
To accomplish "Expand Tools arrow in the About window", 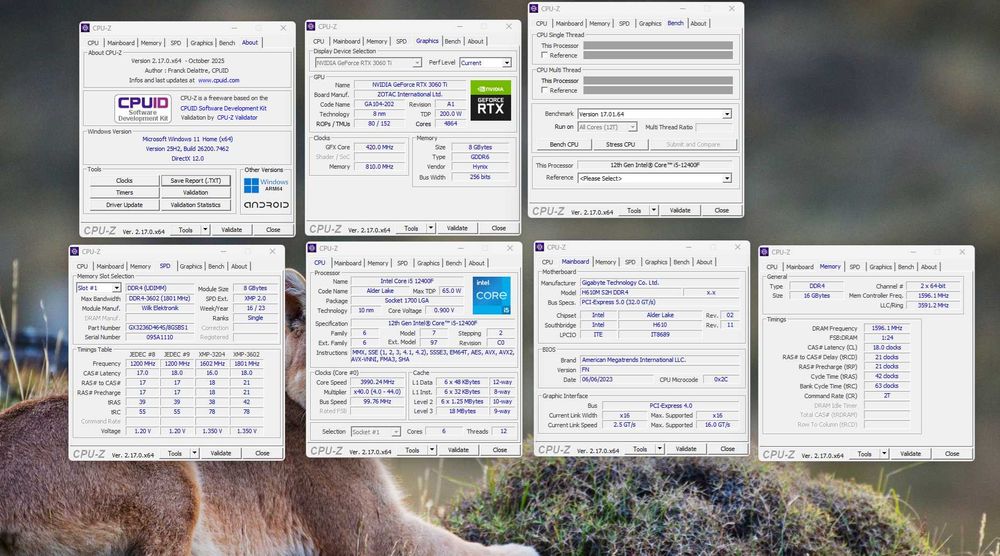I will click(x=205, y=230).
